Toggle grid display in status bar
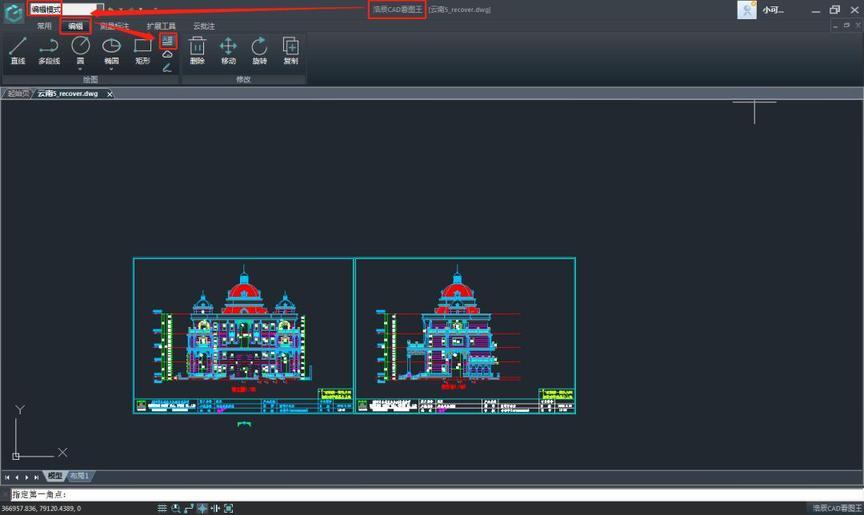The width and height of the screenshot is (864, 515). [162, 509]
